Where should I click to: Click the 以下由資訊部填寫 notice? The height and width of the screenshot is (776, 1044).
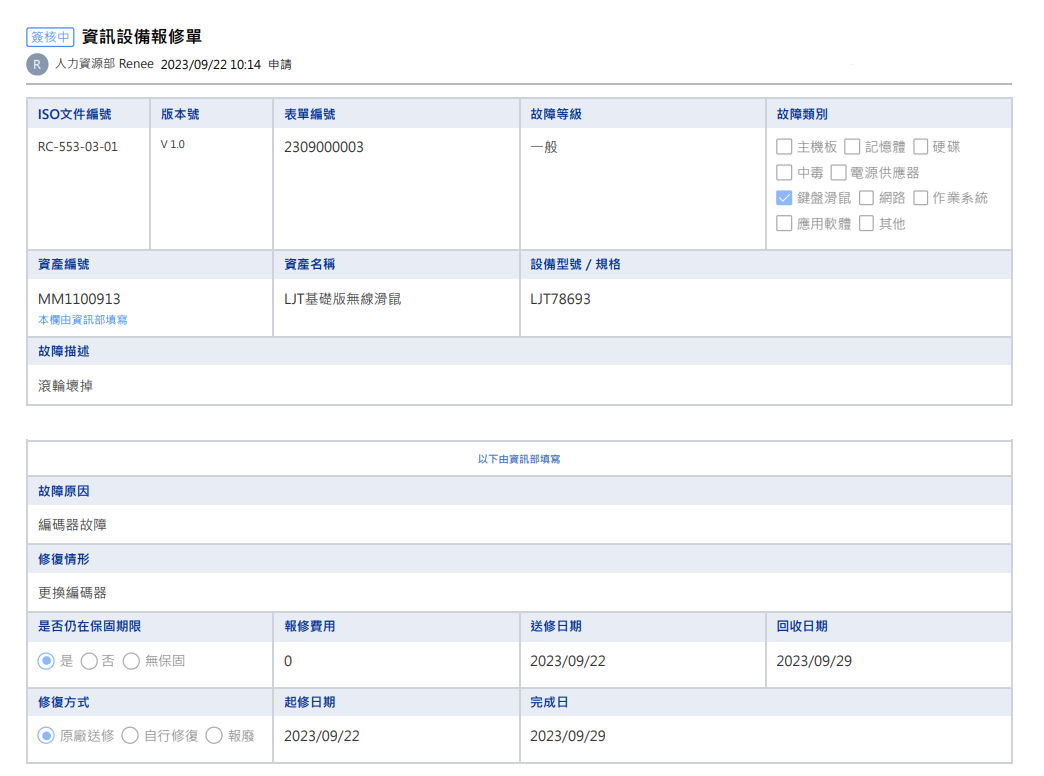[x=519, y=459]
